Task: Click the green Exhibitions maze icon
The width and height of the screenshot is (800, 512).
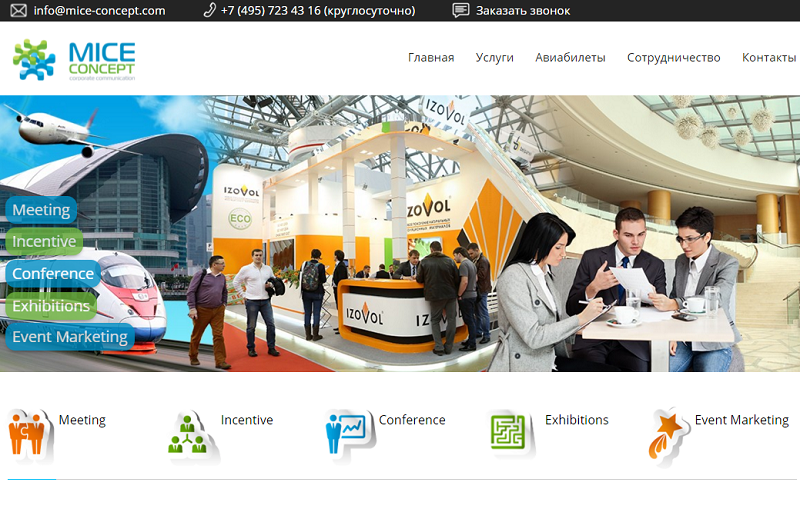Action: 510,432
